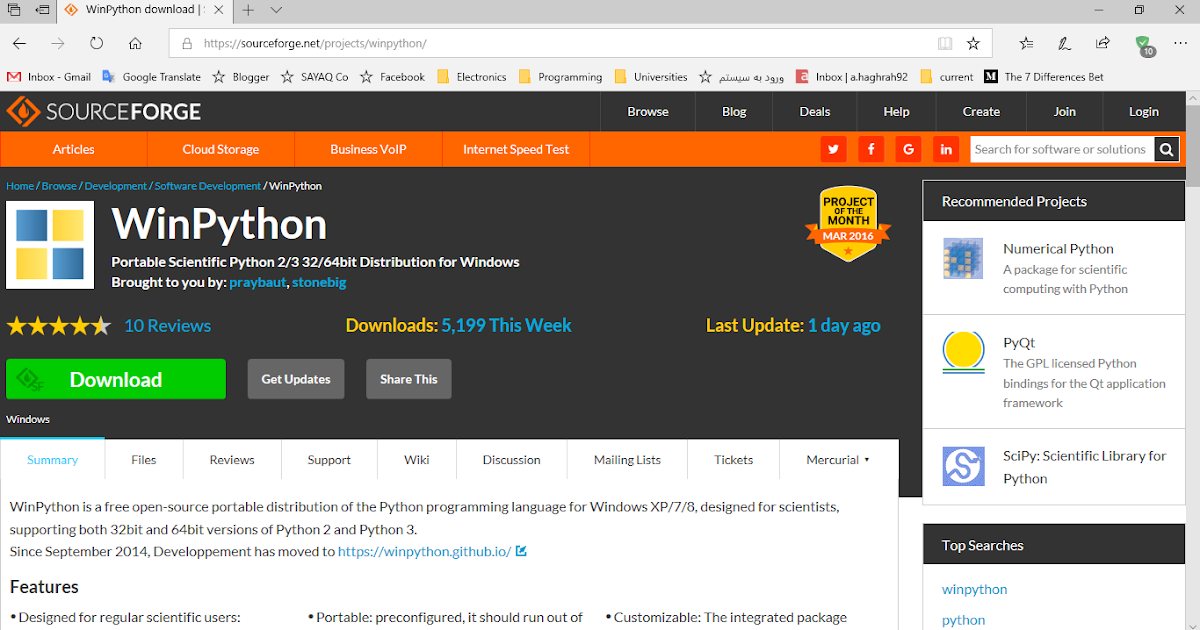Screen dimensions: 1200x630
Task: Click the search magnifier button
Action: tap(1166, 149)
